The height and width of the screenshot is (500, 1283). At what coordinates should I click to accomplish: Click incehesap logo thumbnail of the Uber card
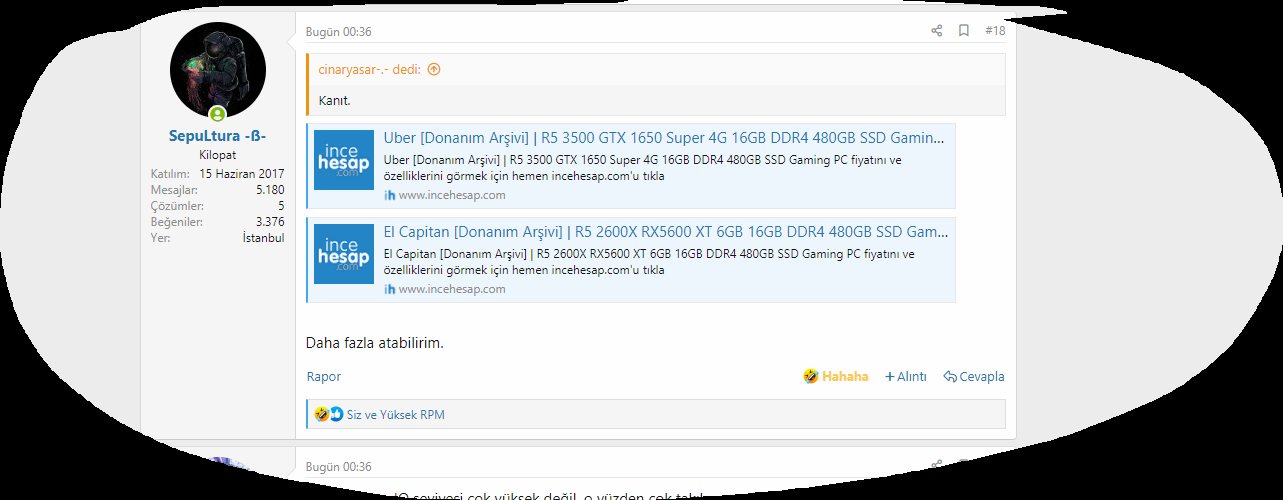click(x=344, y=160)
